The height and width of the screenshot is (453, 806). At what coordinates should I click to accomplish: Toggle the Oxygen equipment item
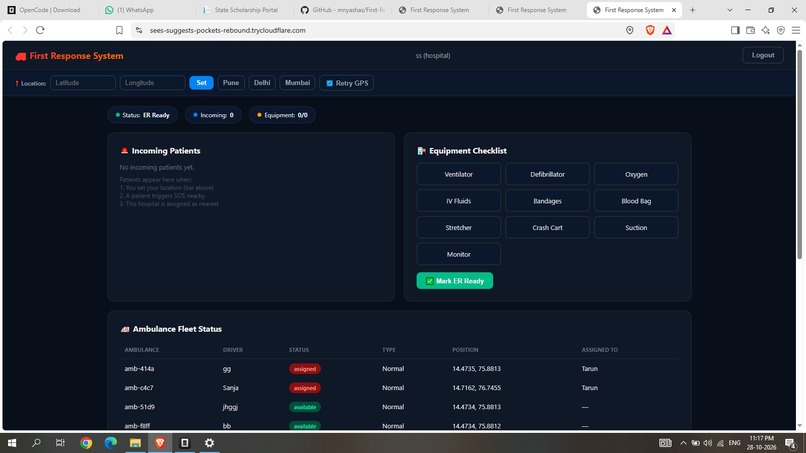(x=636, y=174)
